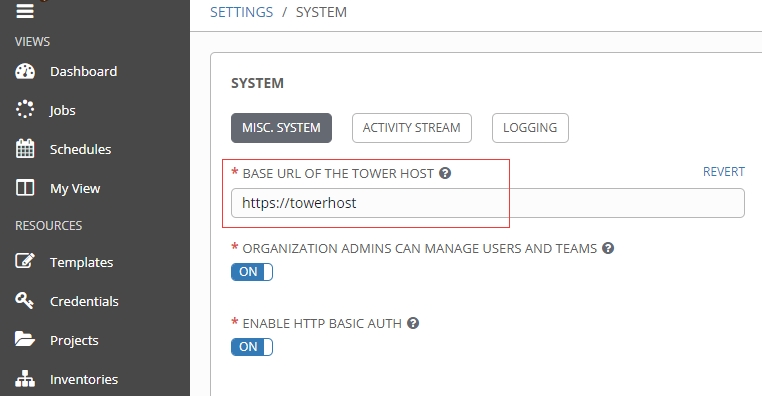This screenshot has width=762, height=396.
Task: Open Dashboard from sidebar
Action: [x=84, y=71]
